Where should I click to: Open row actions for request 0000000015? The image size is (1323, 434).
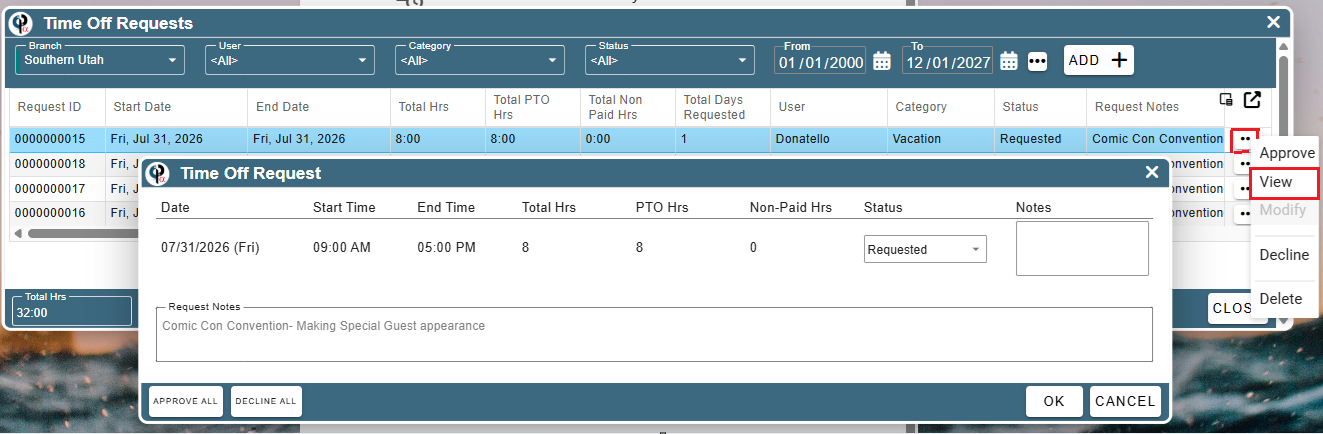(x=1244, y=139)
